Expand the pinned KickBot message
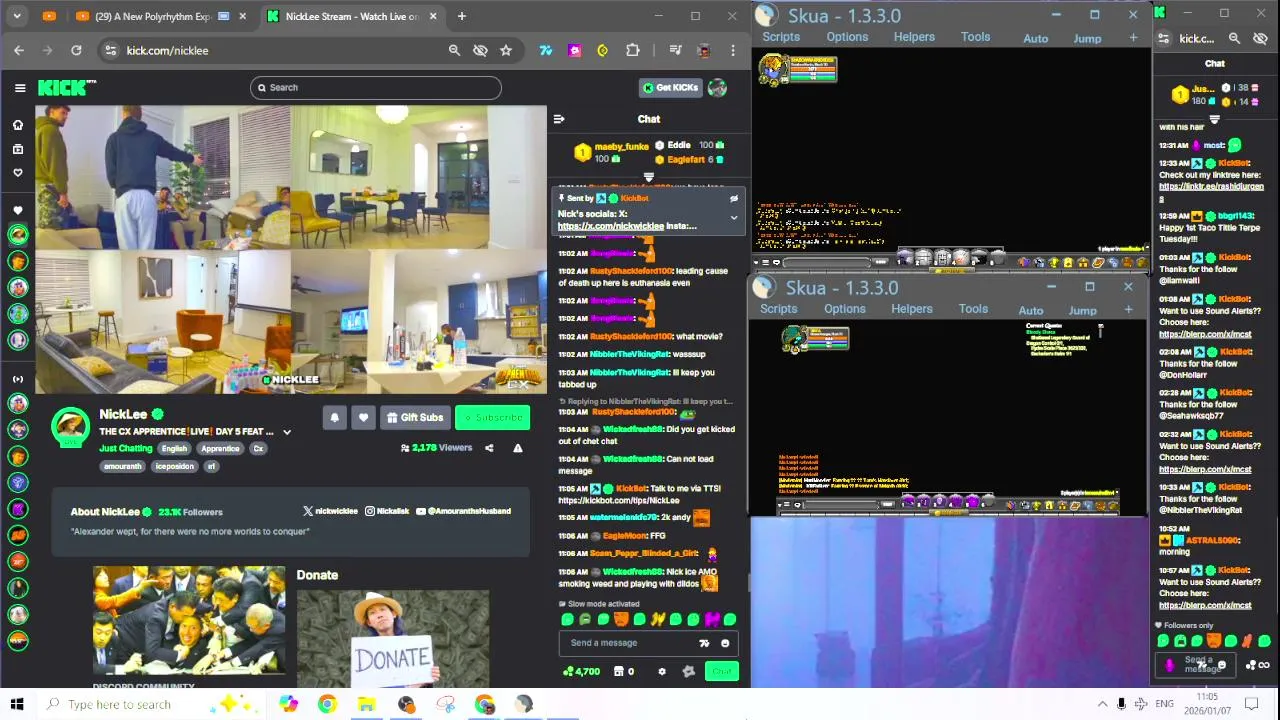1280x720 pixels. 733,217
